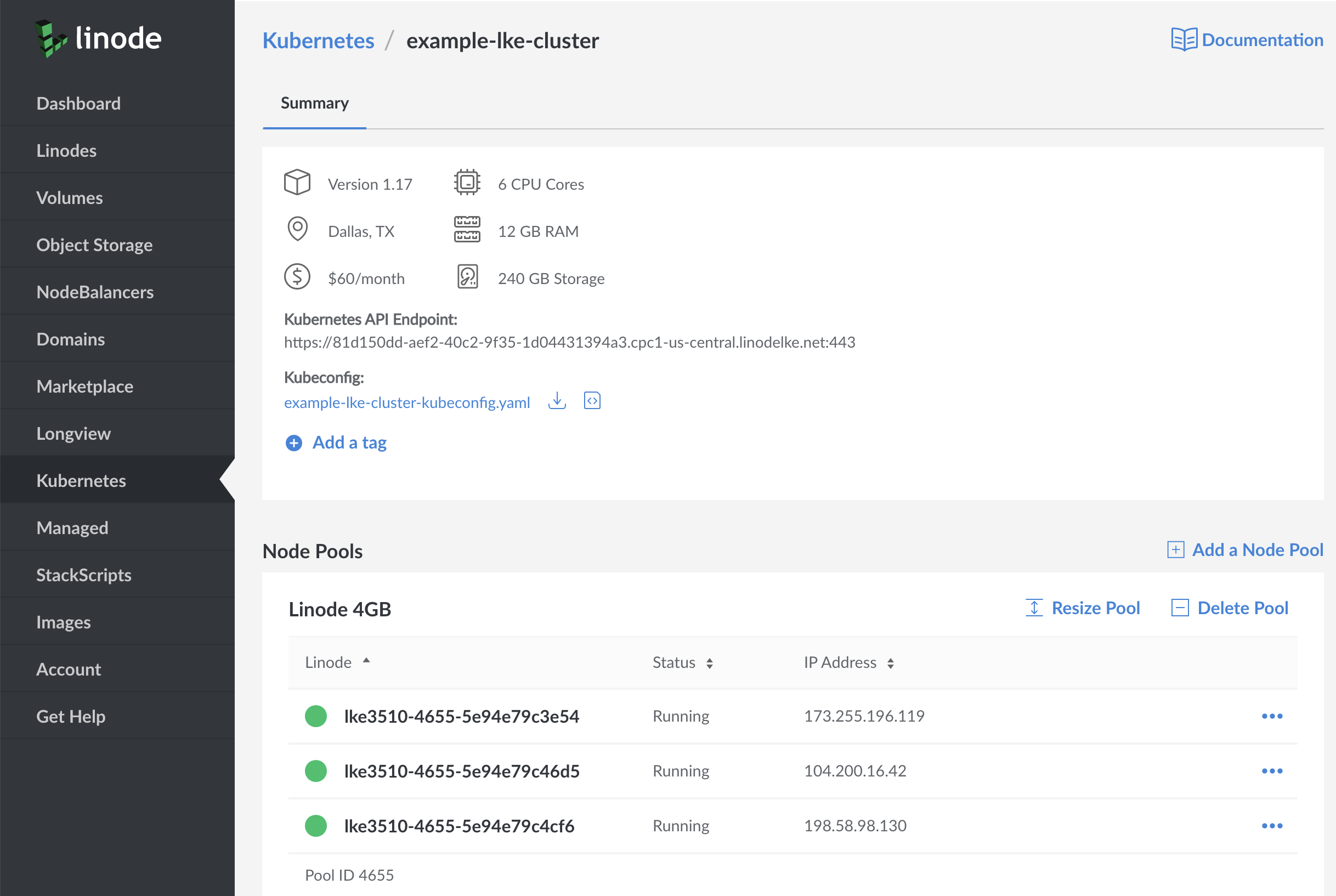The image size is (1336, 896).
Task: Open the lke3510-4655-5e94e79c46d5 node
Action: click(462, 771)
